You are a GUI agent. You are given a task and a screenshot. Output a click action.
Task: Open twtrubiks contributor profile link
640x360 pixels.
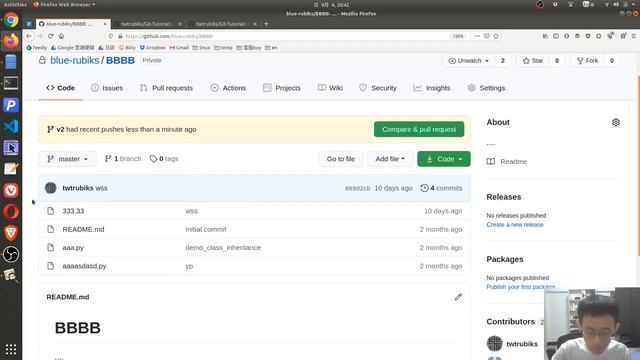click(x=522, y=344)
